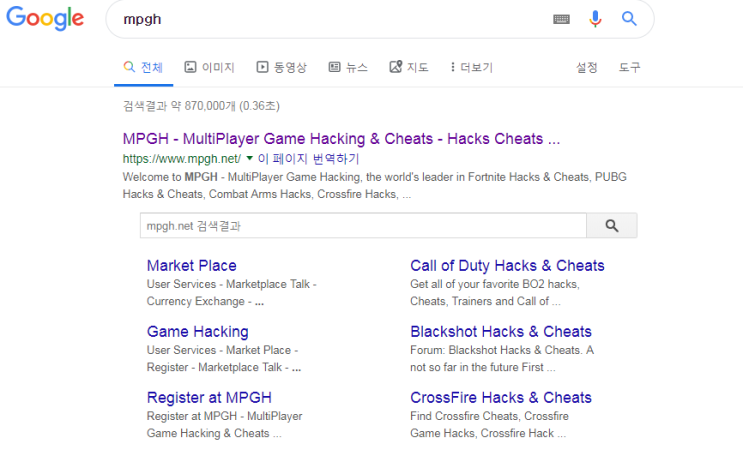Open the MPGH - MultiPlayer Game Hacking result
The width and height of the screenshot is (743, 456).
[341, 138]
